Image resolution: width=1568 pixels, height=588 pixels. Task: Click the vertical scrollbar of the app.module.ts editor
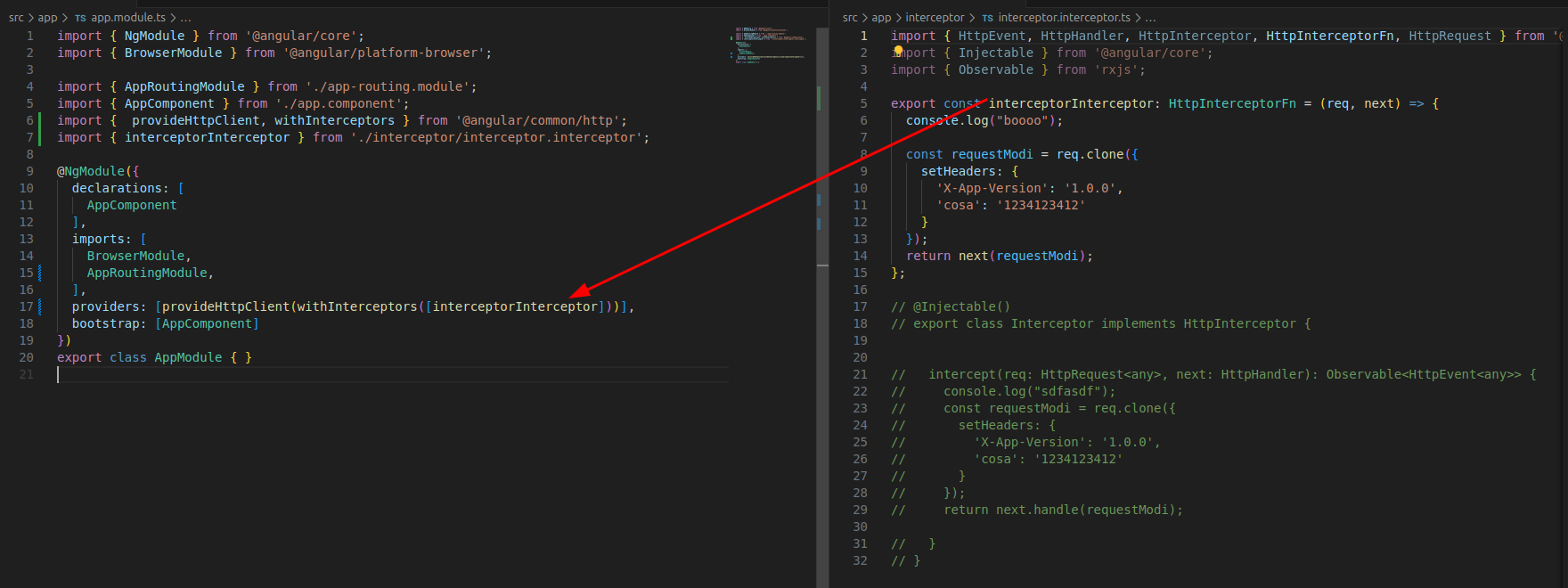pyautogui.click(x=822, y=307)
